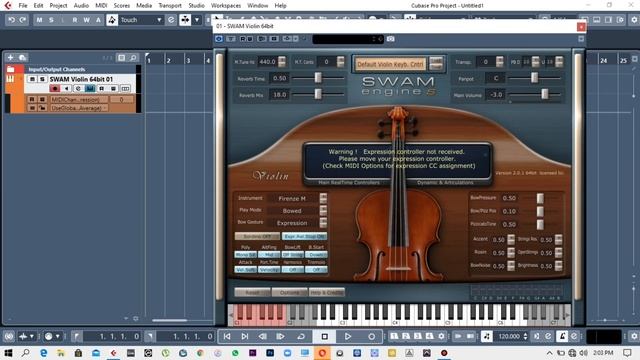Click the Expr. Aut. Stop On button

pos(304,236)
